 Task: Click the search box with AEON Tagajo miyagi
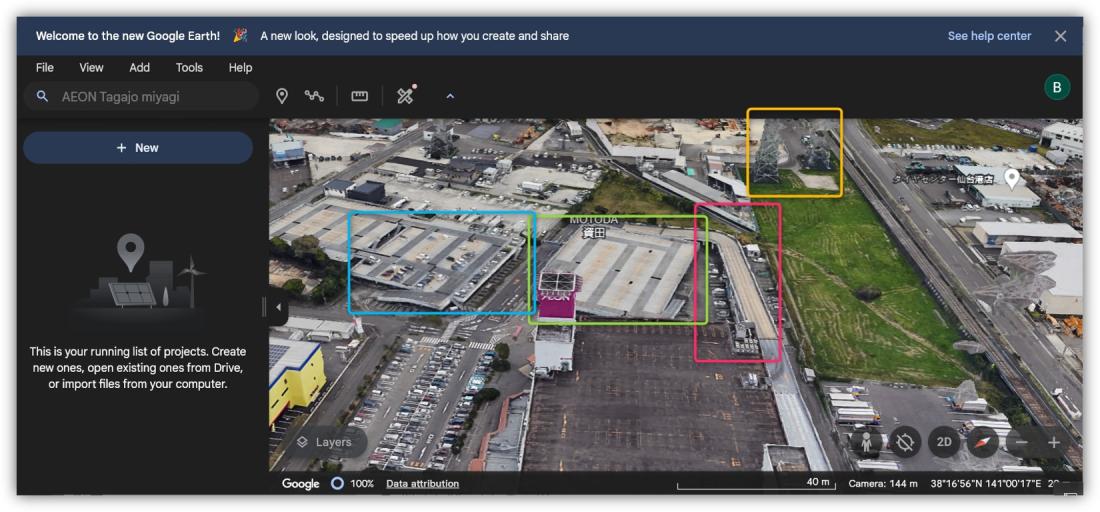(141, 97)
